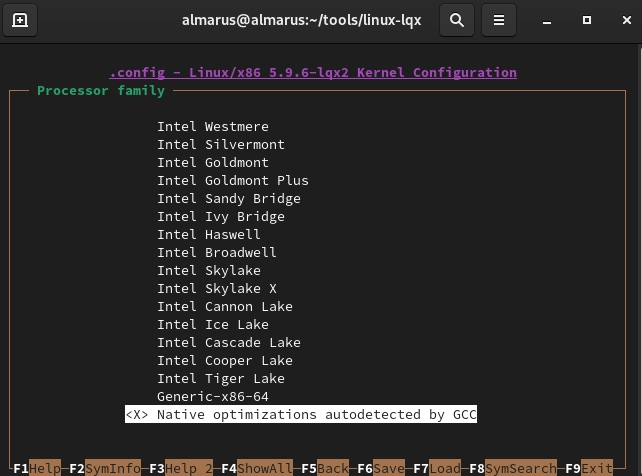Select Generic-x86-64 option
This screenshot has height=476, width=642.
[213, 397]
